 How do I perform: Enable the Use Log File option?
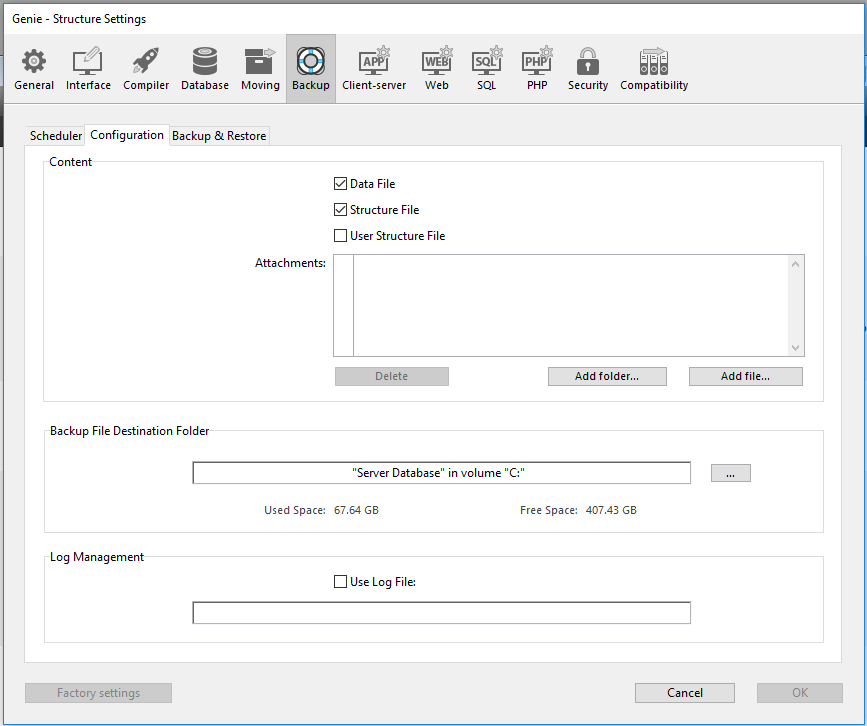point(340,581)
